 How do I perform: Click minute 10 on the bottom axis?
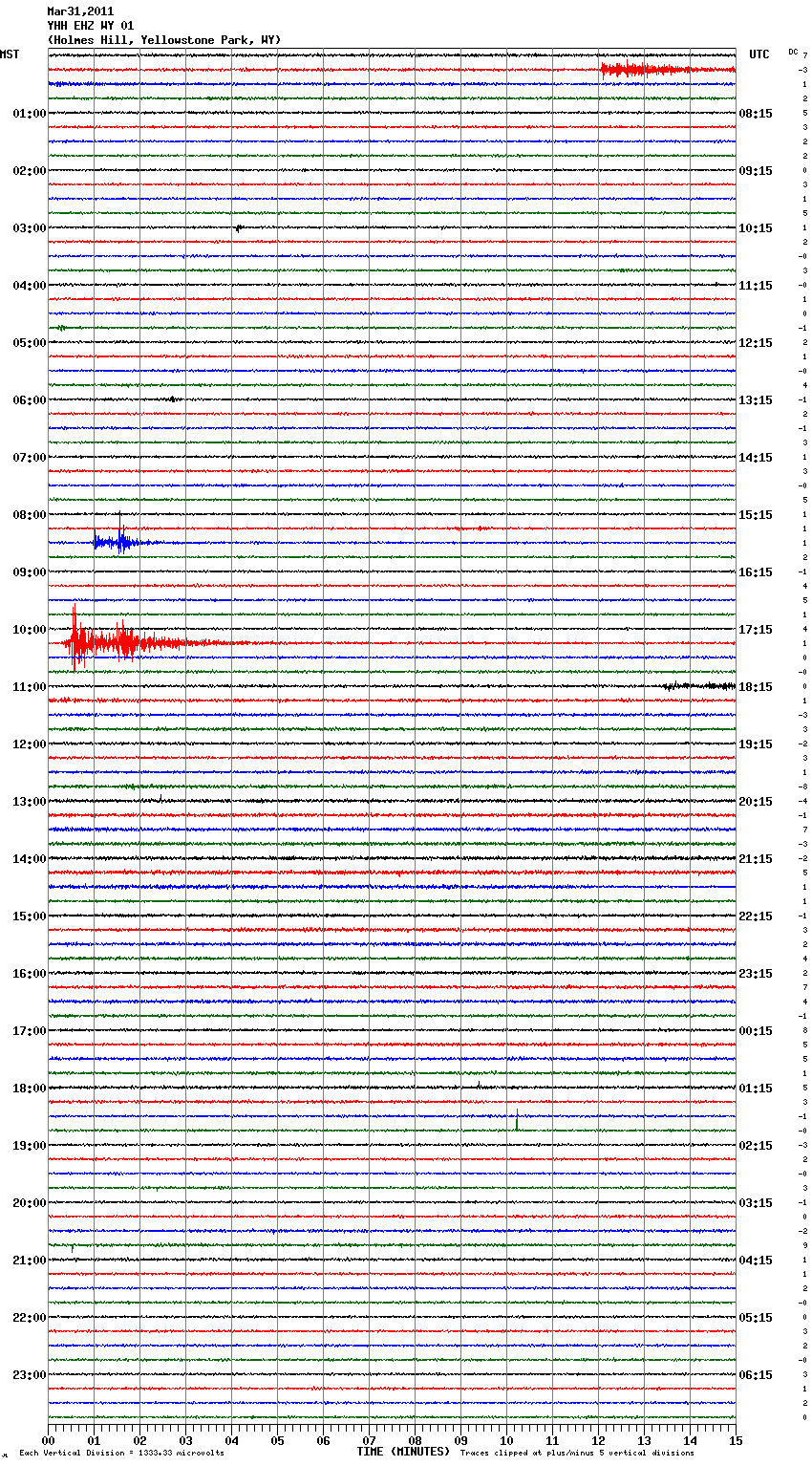pyautogui.click(x=506, y=1440)
